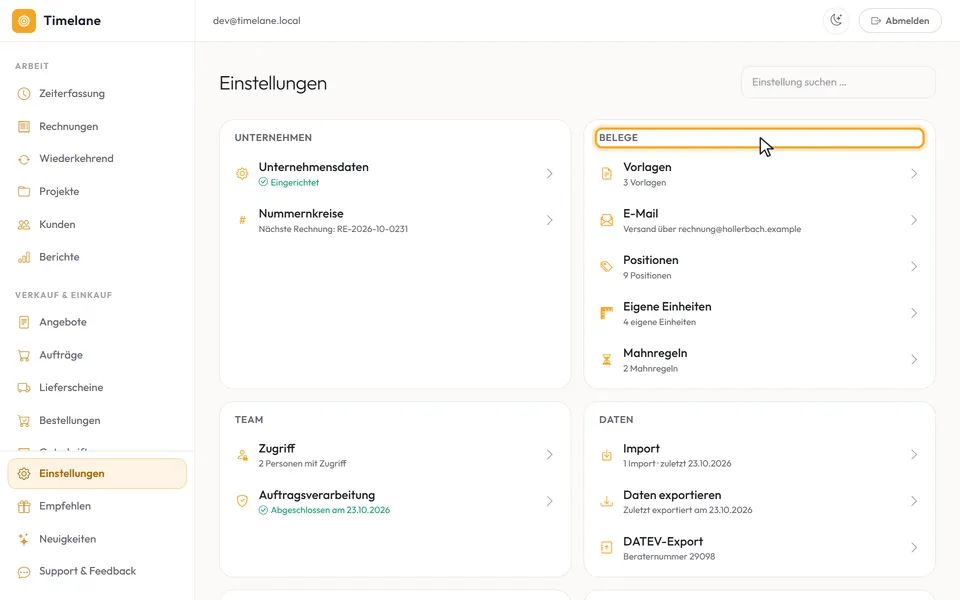960x600 pixels.
Task: Open Neuigkeiten sparkle icon
Action: (24, 539)
